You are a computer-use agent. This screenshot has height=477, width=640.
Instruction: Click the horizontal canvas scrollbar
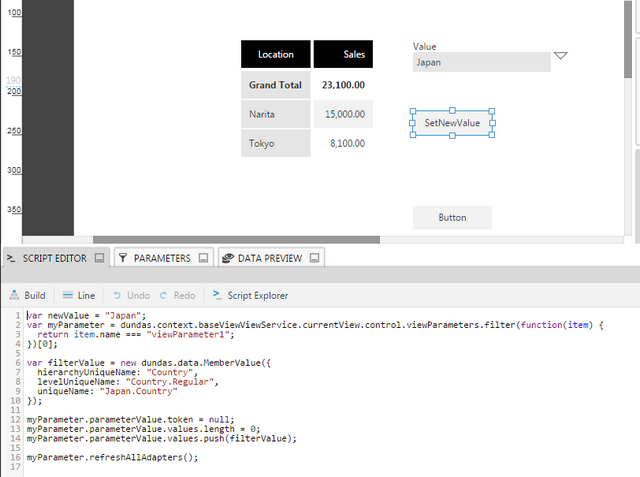point(236,239)
